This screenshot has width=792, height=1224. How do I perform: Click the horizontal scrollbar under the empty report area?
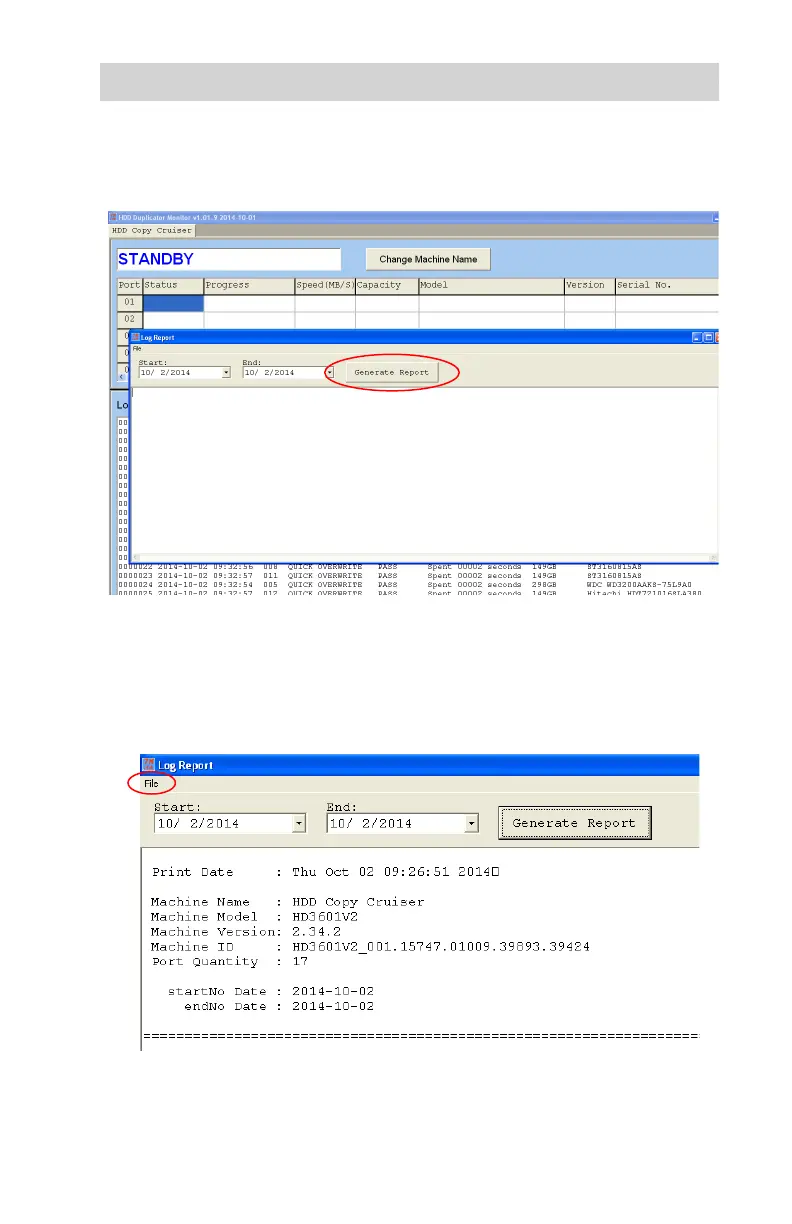420,557
